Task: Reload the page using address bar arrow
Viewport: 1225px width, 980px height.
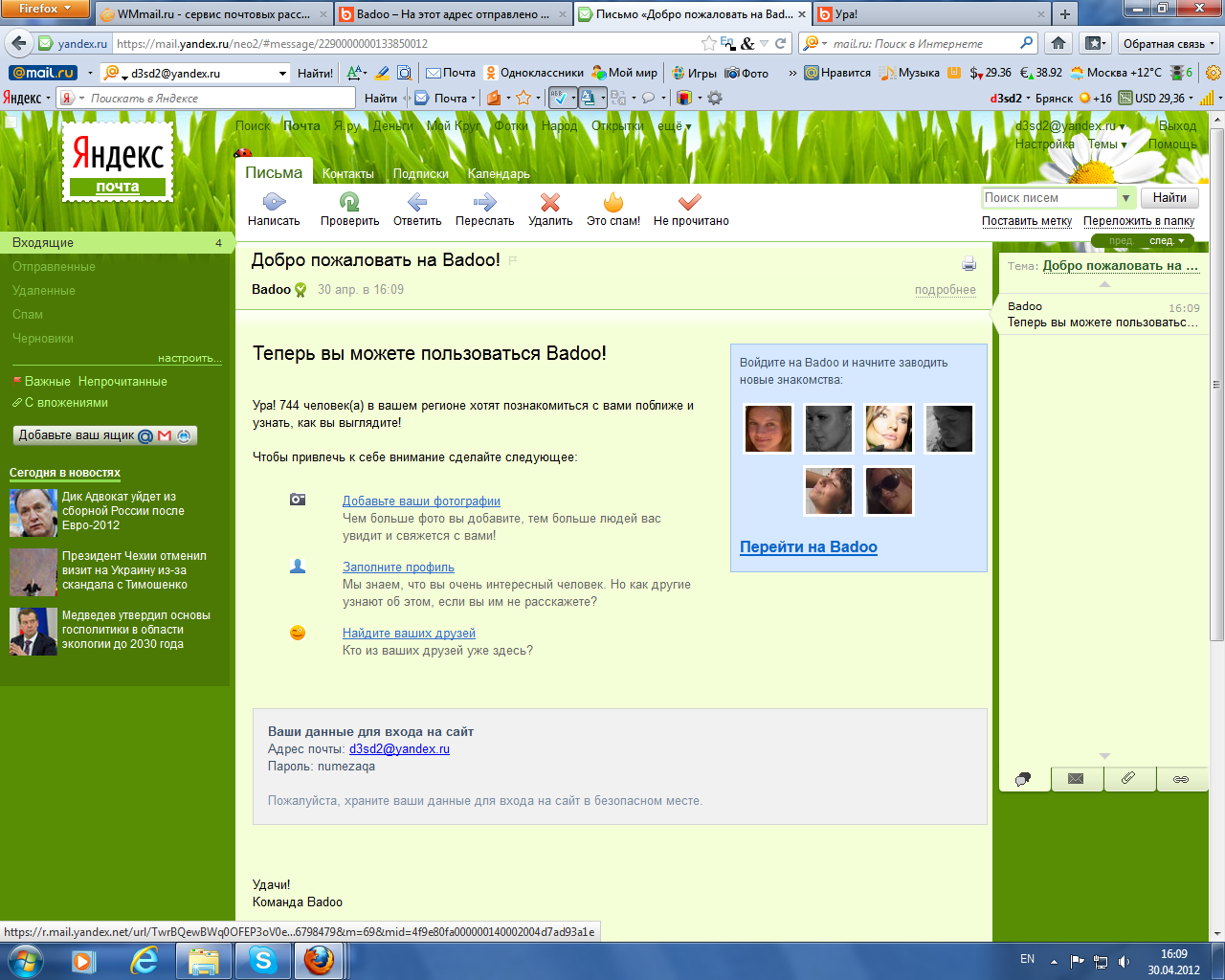Action: (781, 43)
